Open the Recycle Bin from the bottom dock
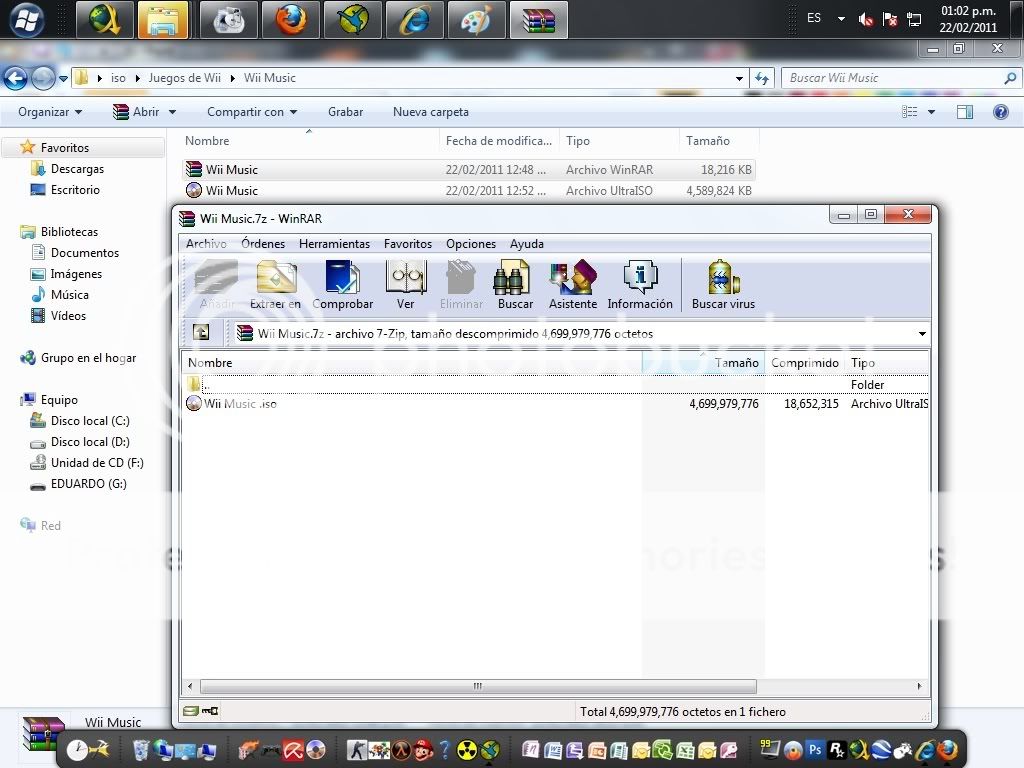Screen dimensions: 1024x768 pos(141,749)
